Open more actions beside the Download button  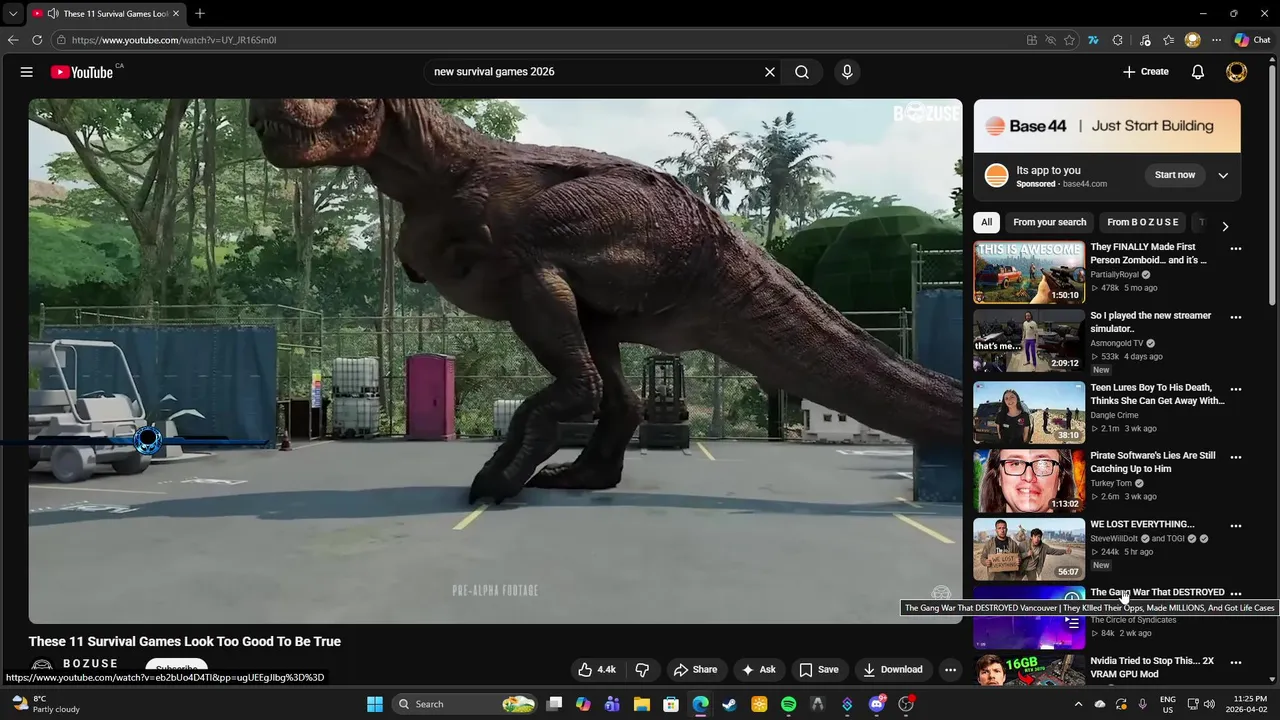(951, 670)
